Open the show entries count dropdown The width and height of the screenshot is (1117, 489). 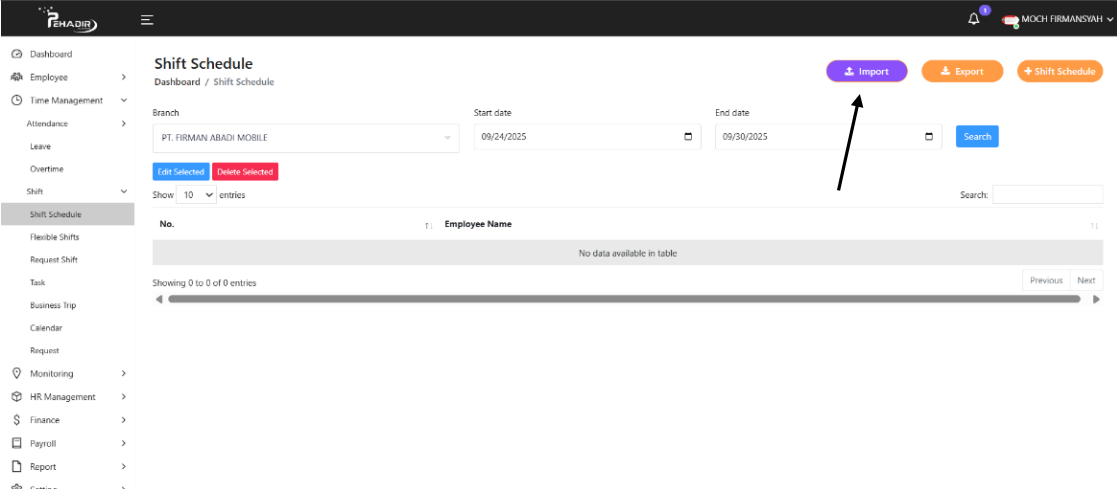[197, 195]
